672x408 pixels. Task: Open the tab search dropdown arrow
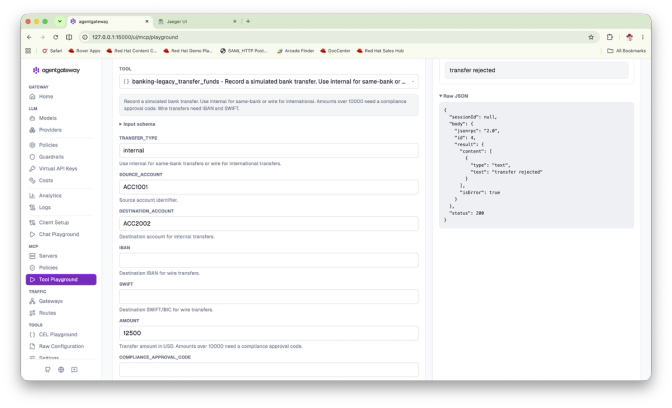tap(60, 21)
